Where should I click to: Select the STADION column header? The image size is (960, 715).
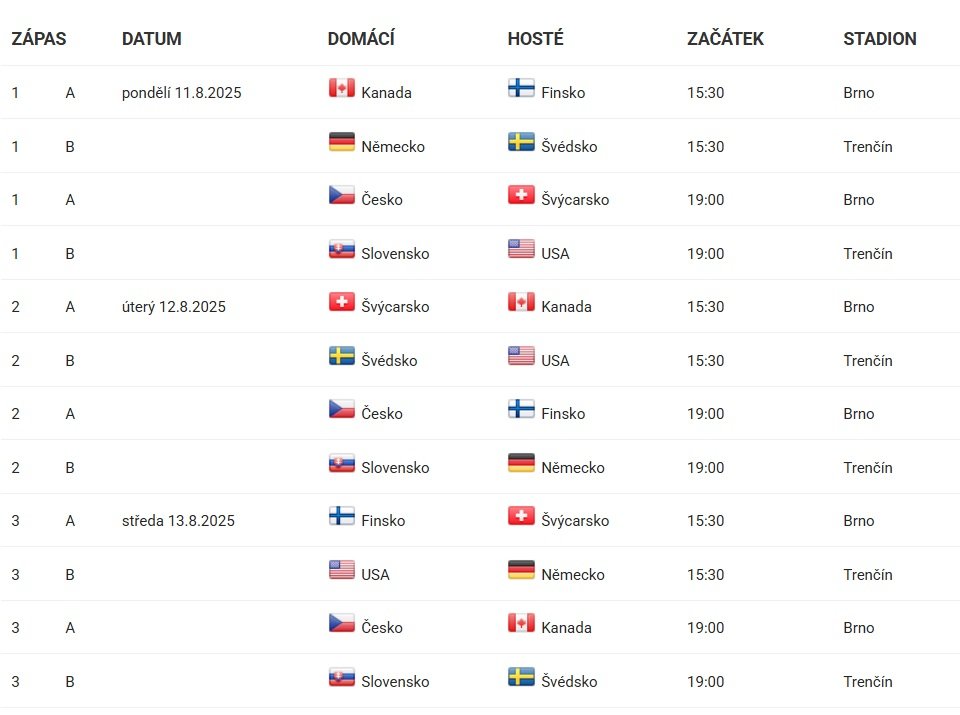click(x=879, y=39)
